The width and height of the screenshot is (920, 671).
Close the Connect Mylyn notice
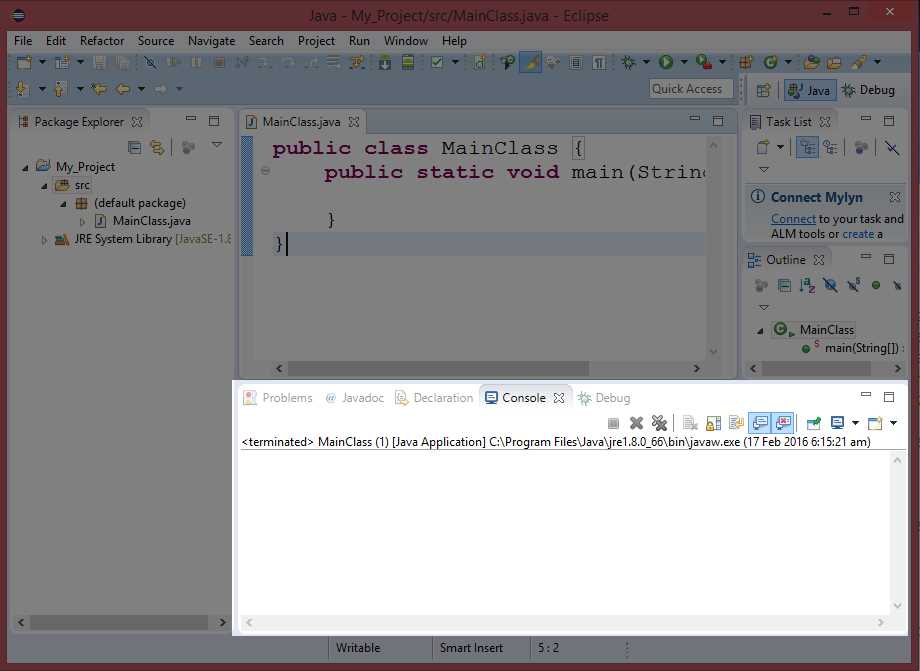click(x=894, y=197)
